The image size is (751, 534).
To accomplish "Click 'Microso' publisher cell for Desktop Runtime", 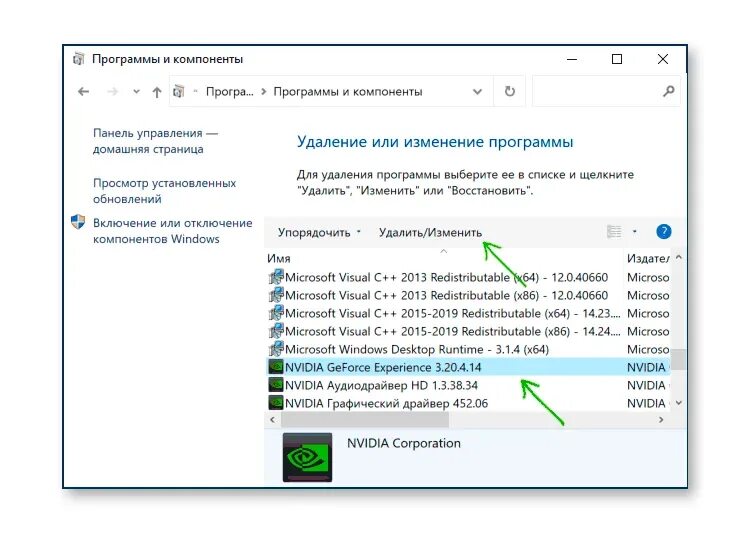I will [648, 349].
